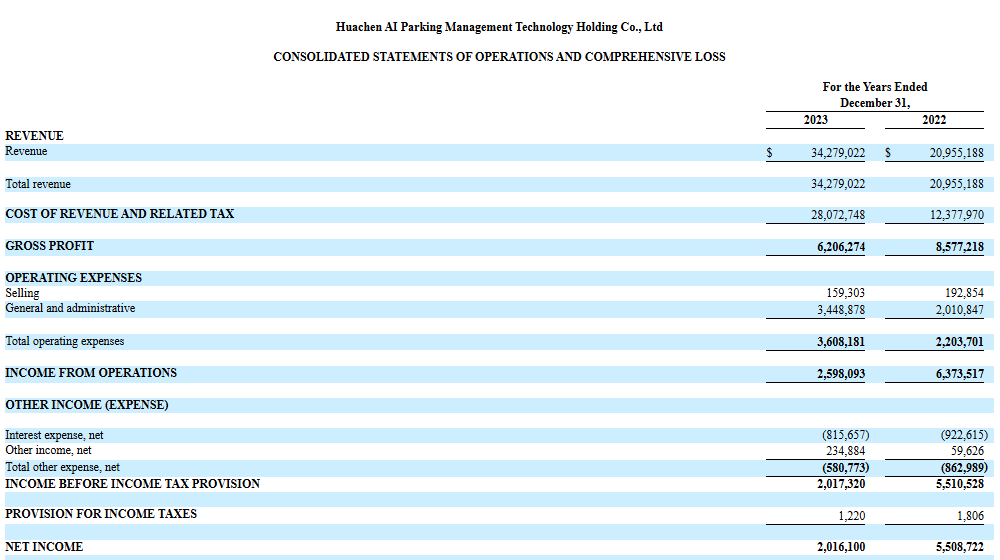Screen dimensions: 1000x560
Task: Click total operating expenses value 3,608,181
Action: click(841, 342)
